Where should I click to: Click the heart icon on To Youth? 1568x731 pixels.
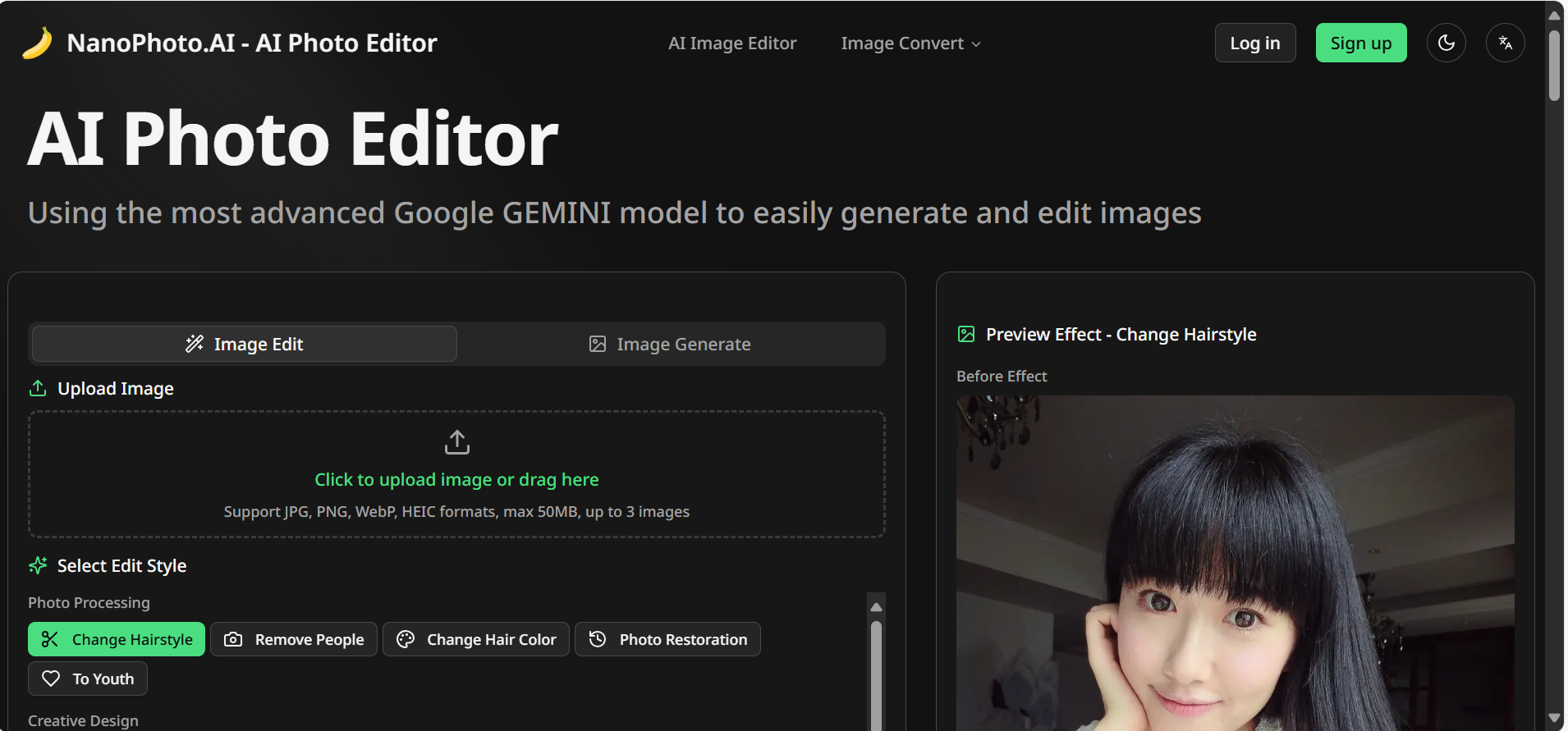(51, 678)
